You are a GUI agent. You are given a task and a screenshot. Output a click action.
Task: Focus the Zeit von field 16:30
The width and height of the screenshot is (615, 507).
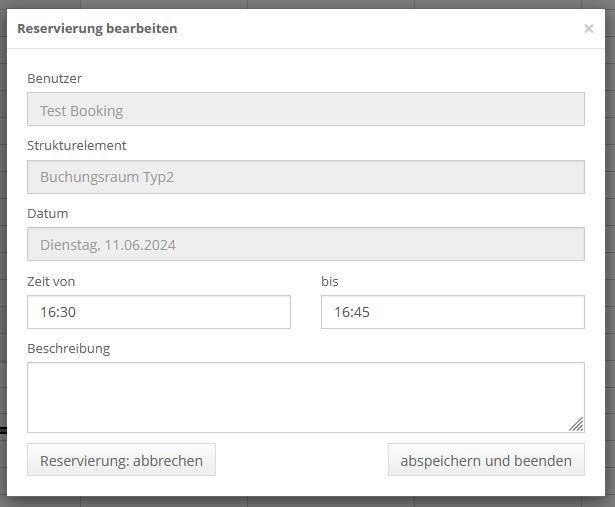point(158,312)
